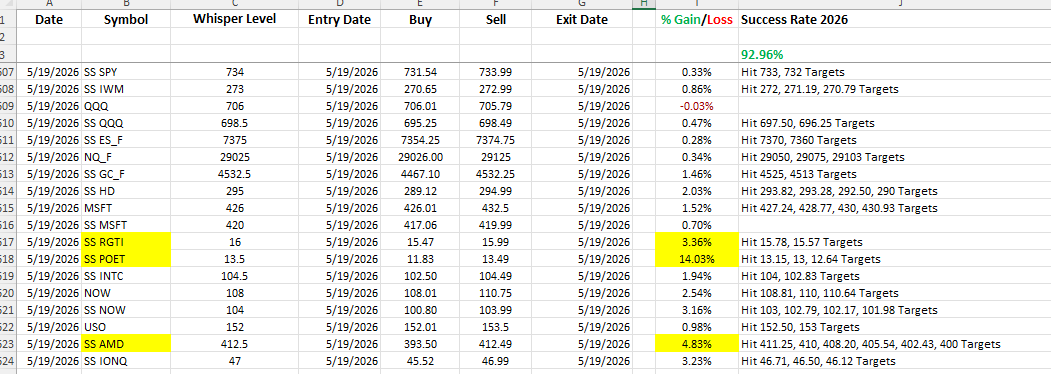1051x374 pixels.
Task: Click the red -0.03% loss cell
Action: [x=697, y=106]
